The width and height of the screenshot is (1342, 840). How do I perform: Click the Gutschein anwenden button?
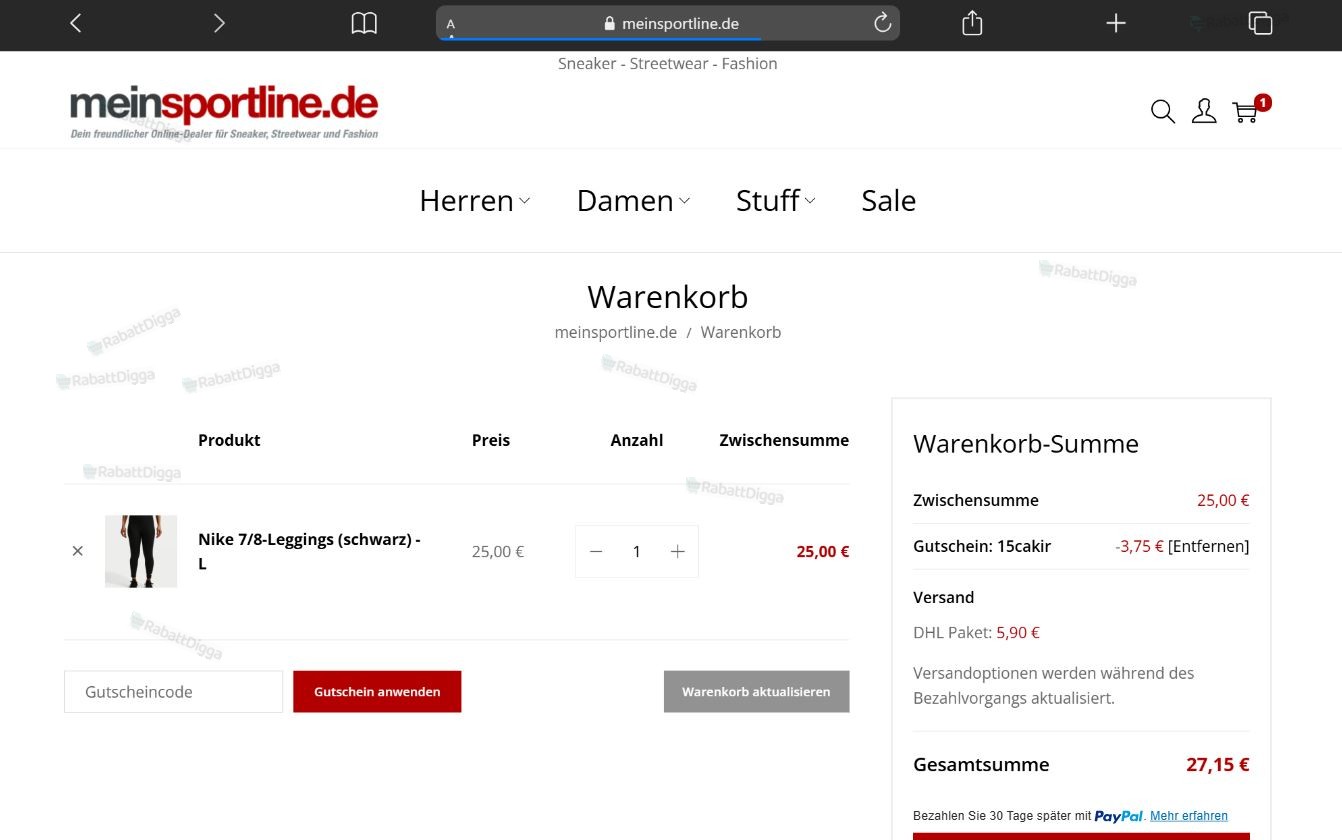tap(377, 692)
